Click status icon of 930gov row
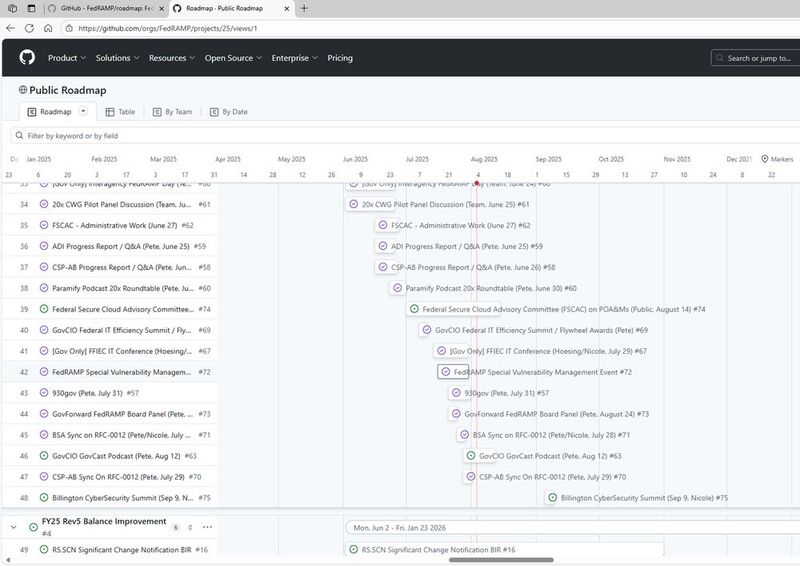 [44, 393]
